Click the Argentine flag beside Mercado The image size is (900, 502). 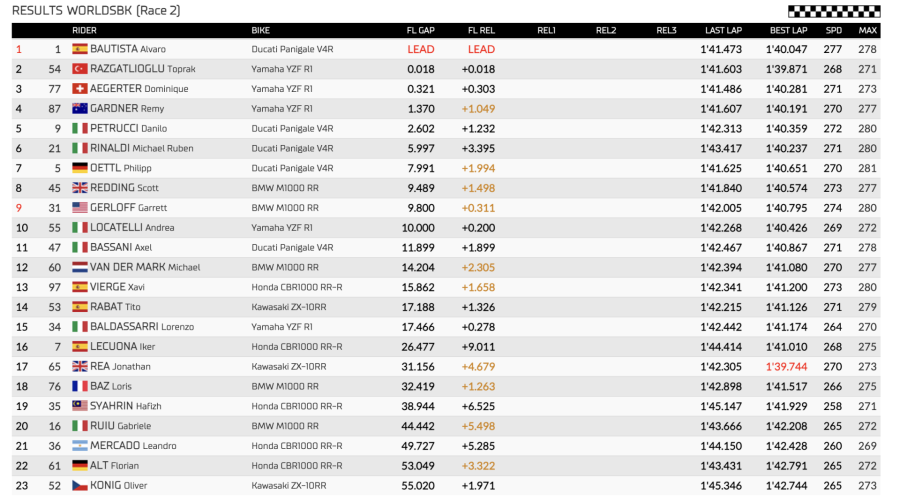pyautogui.click(x=80, y=446)
